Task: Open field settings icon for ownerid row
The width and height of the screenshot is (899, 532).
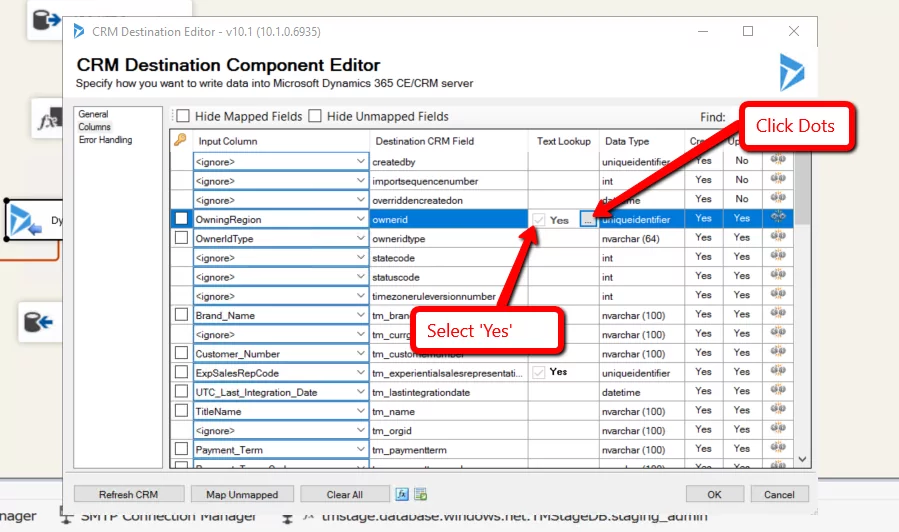Action: pyautogui.click(x=778, y=217)
